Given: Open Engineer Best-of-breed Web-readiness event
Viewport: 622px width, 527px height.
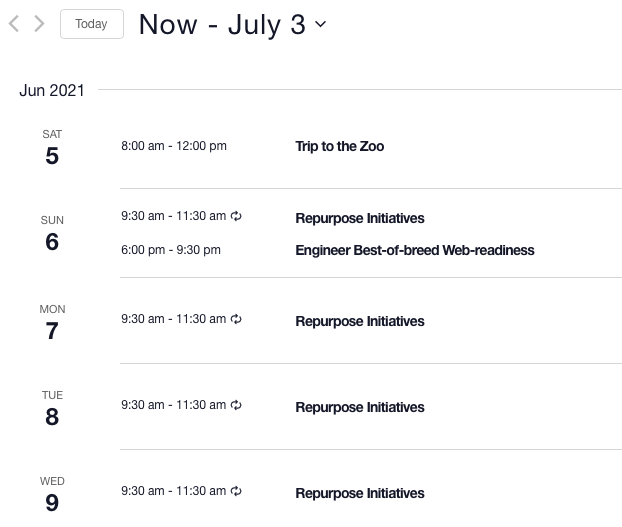Looking at the screenshot, I should coord(415,250).
